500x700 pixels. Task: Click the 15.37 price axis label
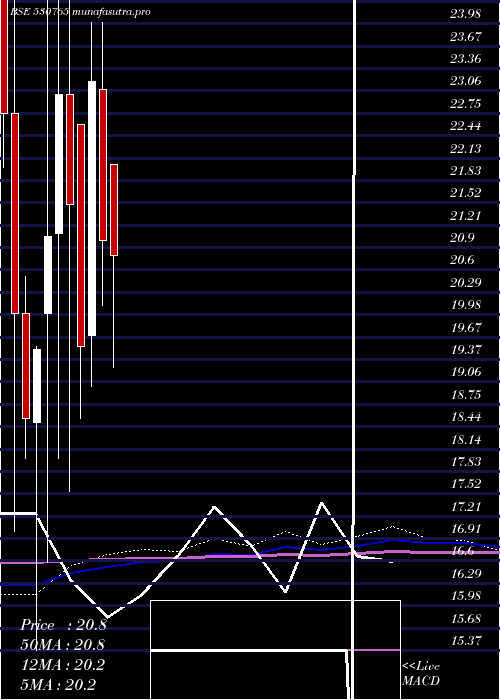pyautogui.click(x=465, y=641)
